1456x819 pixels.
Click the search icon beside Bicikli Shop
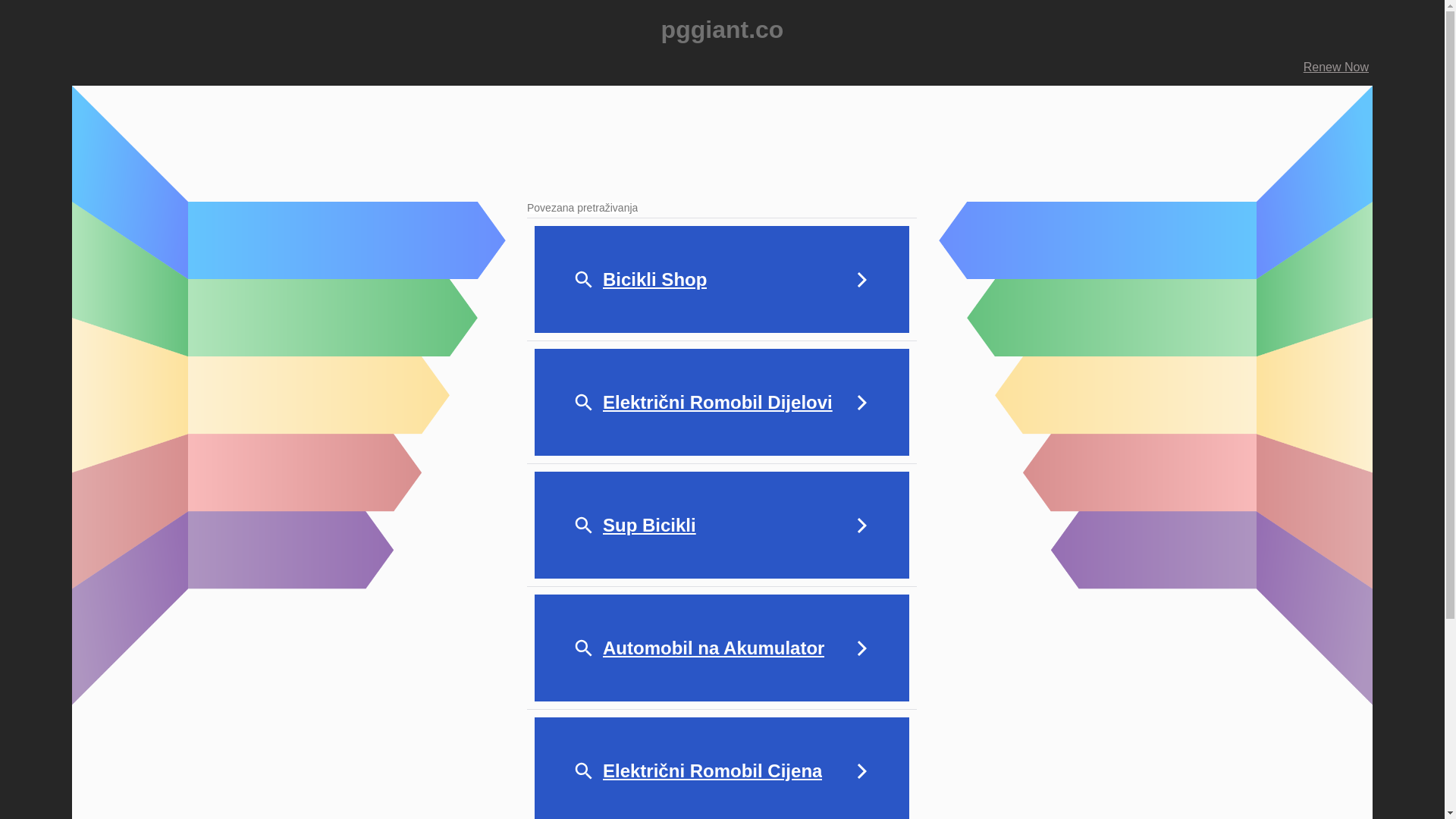[x=583, y=280]
